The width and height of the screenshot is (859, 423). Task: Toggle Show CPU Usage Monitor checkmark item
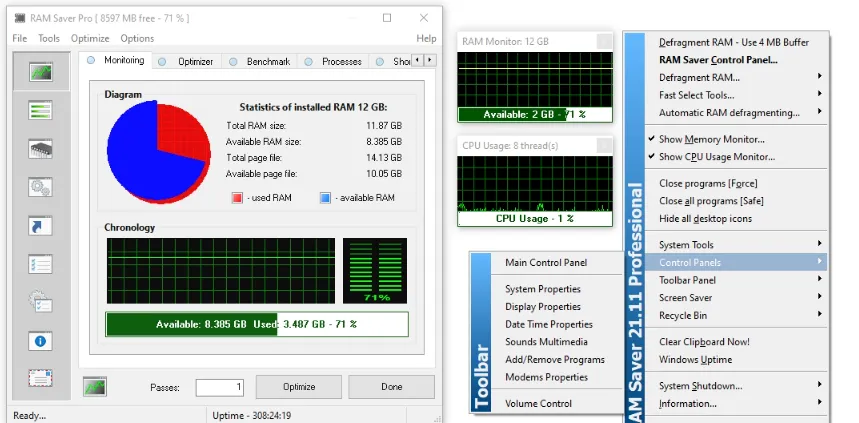[x=736, y=157]
